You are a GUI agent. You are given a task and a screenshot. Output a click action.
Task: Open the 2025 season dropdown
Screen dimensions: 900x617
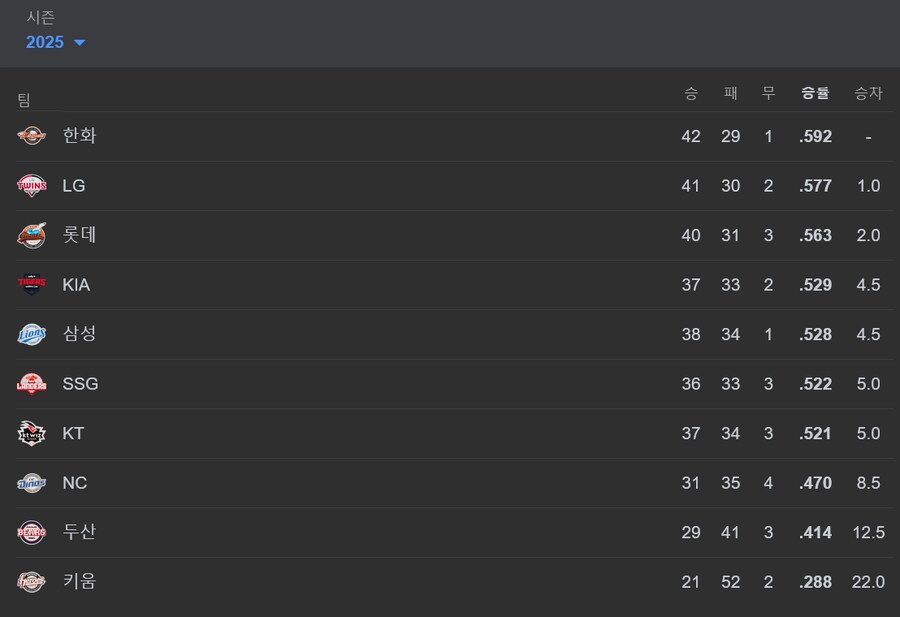point(56,42)
